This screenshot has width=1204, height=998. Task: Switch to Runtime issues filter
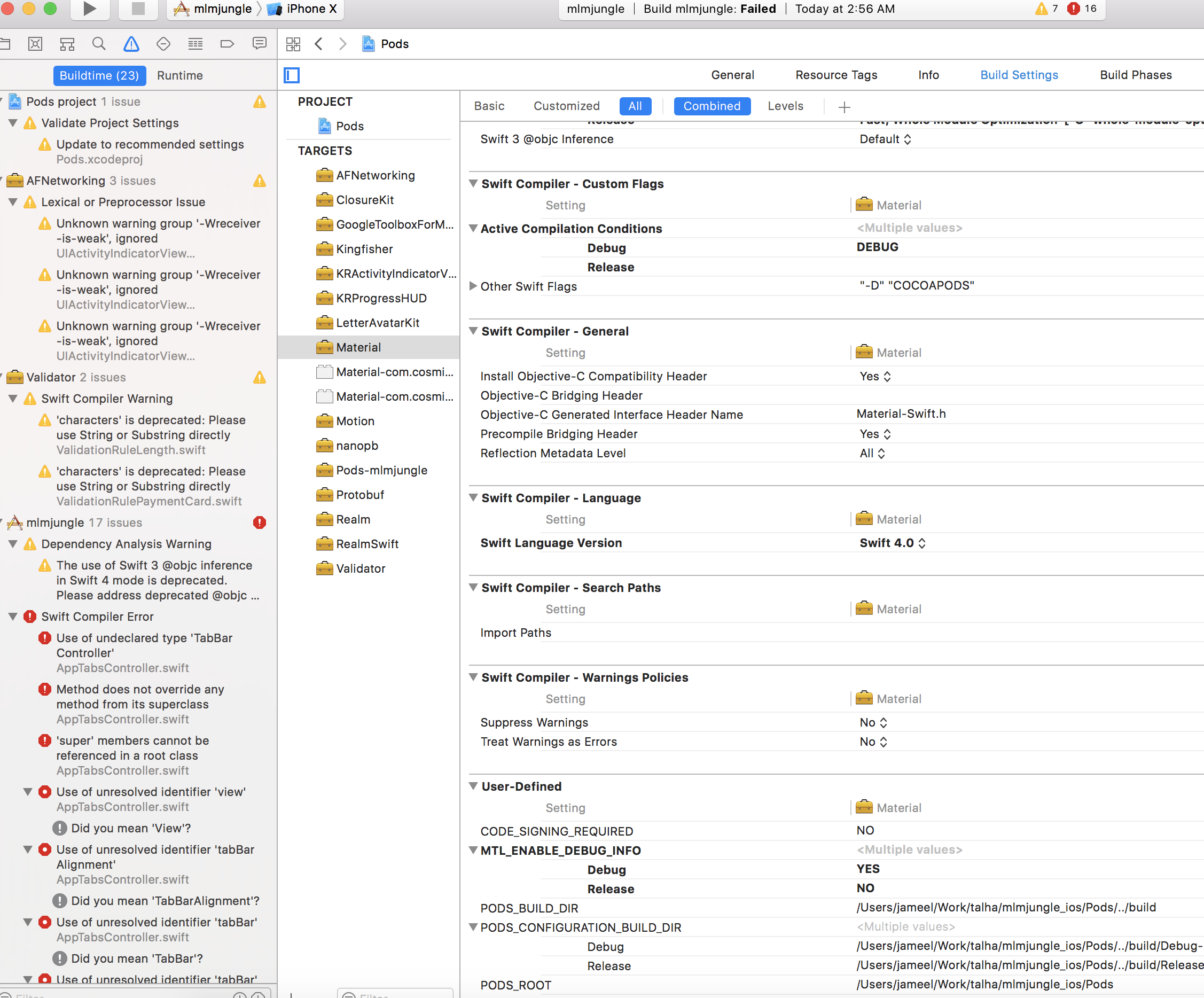coord(180,76)
